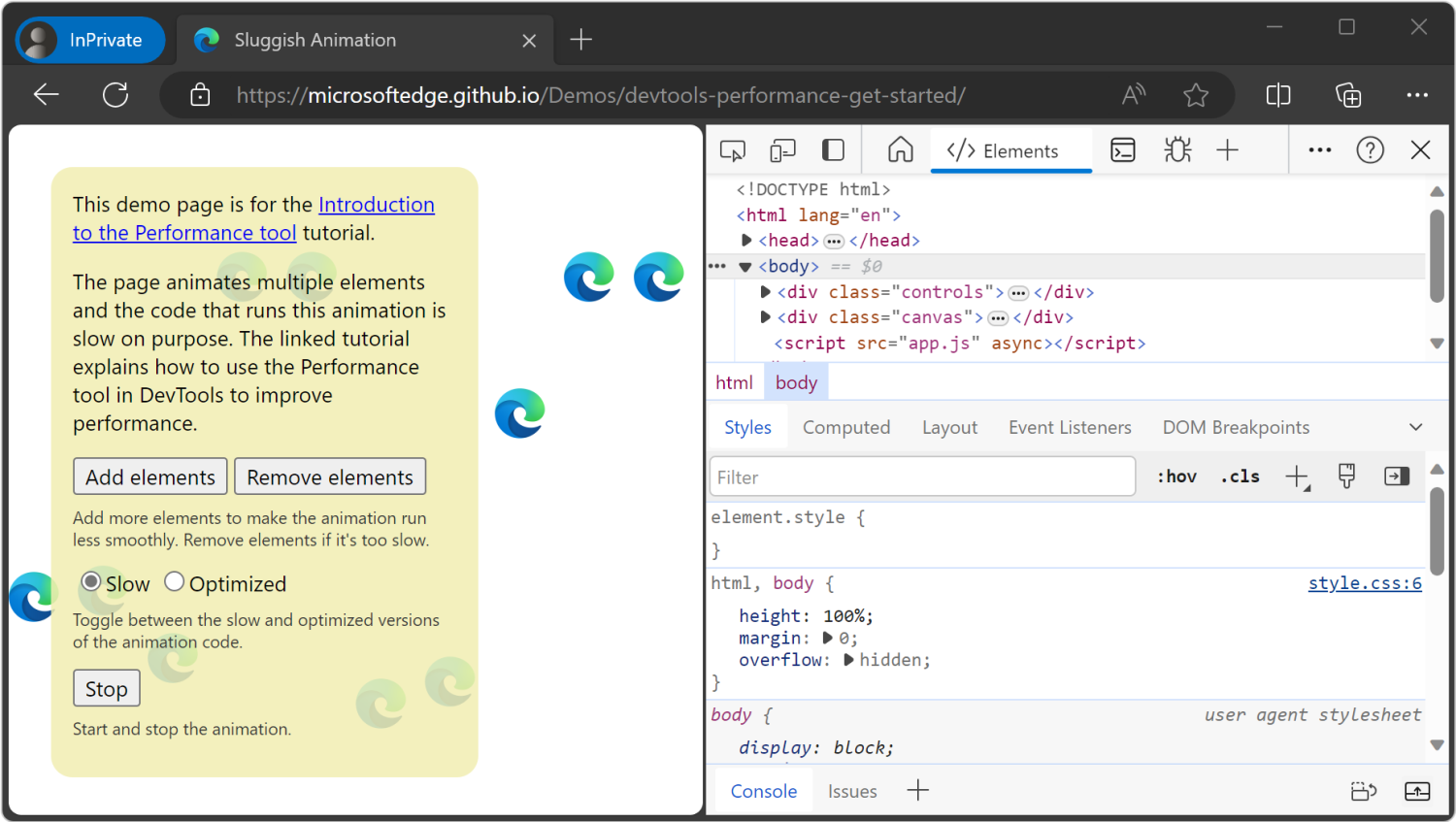Open the Console tool icon in the activity bar
1456x822 pixels.
(x=1123, y=150)
